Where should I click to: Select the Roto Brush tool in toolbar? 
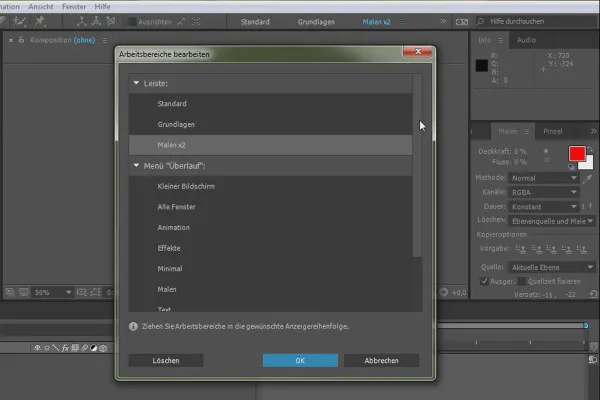(x=19, y=21)
